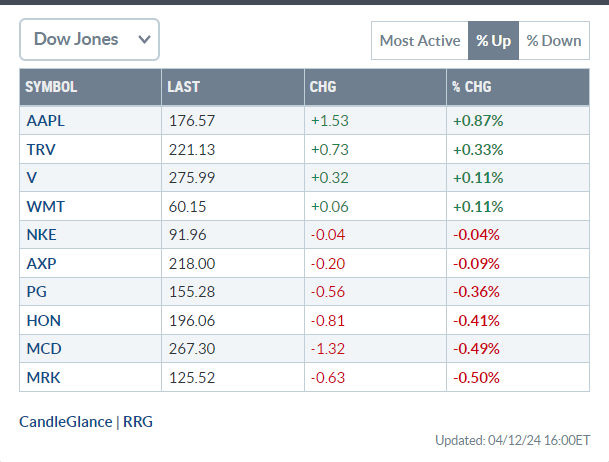Select the % Up tab

493,41
